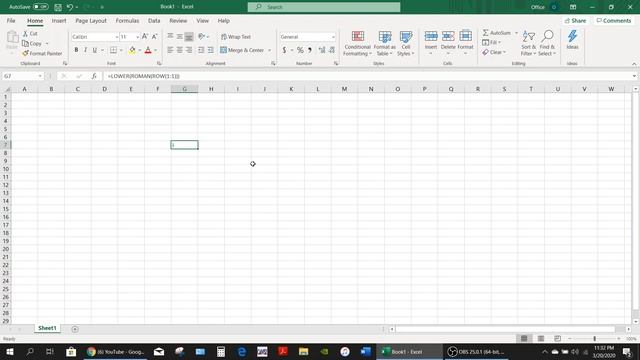Screen dimensions: 640x360
Task: Switch to the Insert tab
Action: click(x=59, y=21)
